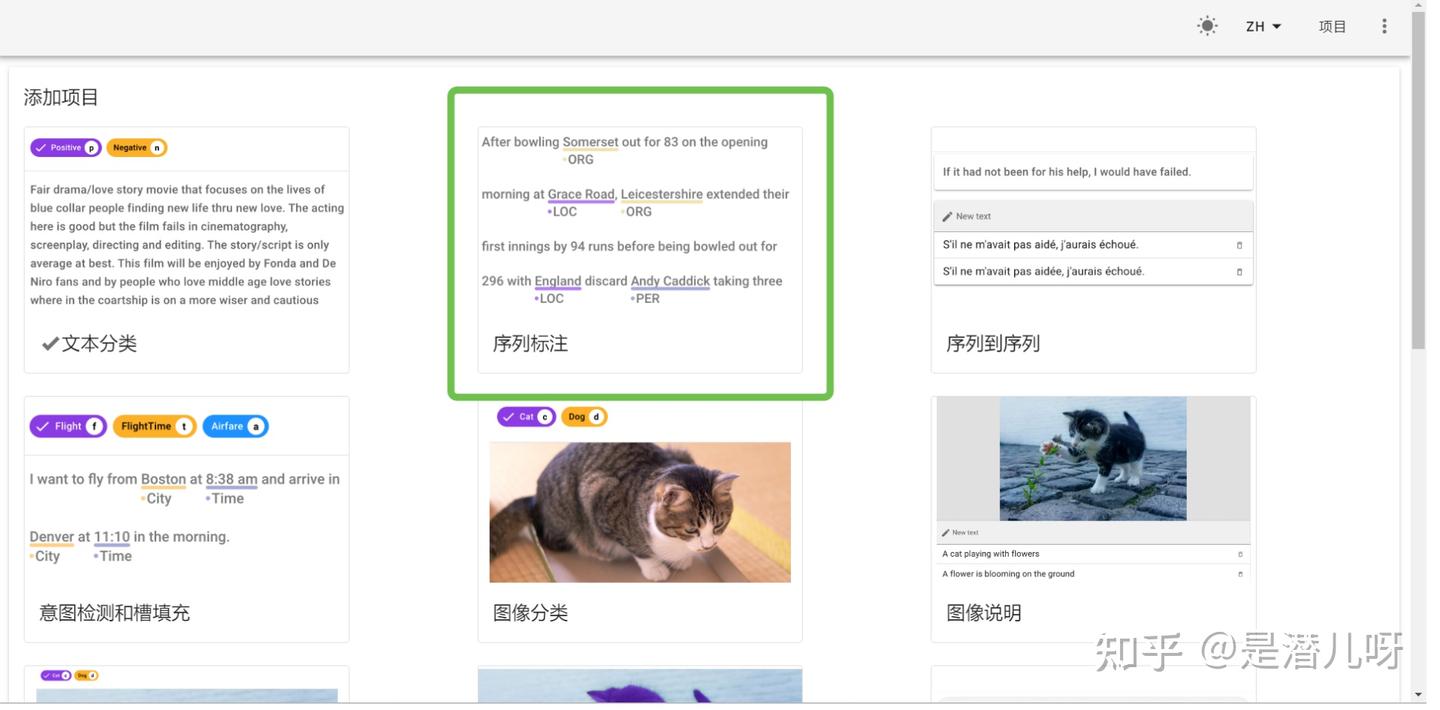1440x710 pixels.
Task: Click the Negative label chip
Action: (136, 147)
